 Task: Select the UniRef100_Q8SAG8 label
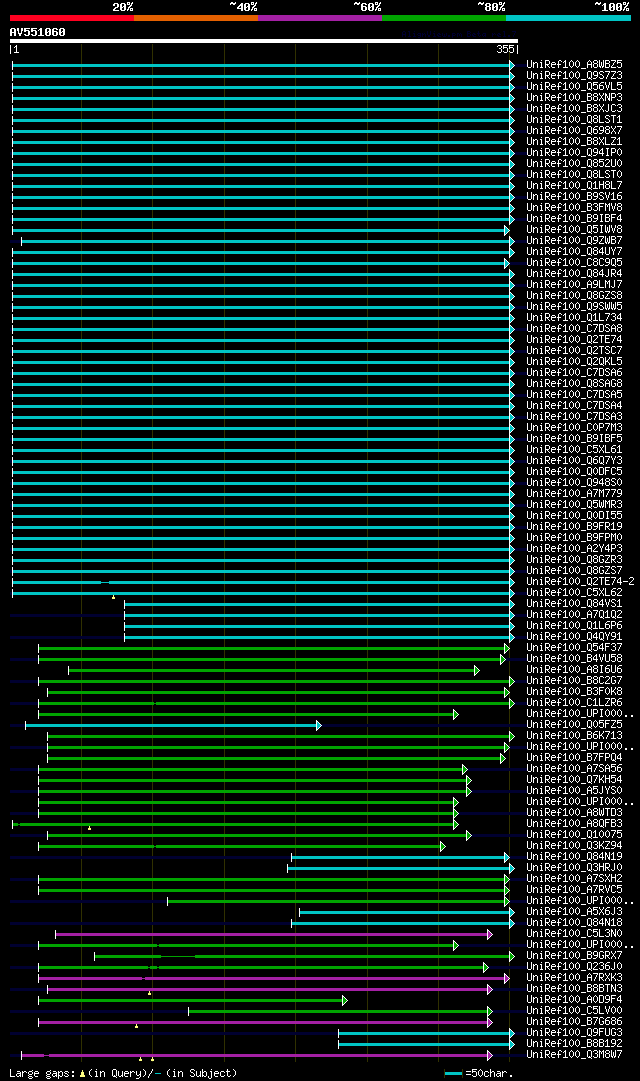tap(574, 384)
